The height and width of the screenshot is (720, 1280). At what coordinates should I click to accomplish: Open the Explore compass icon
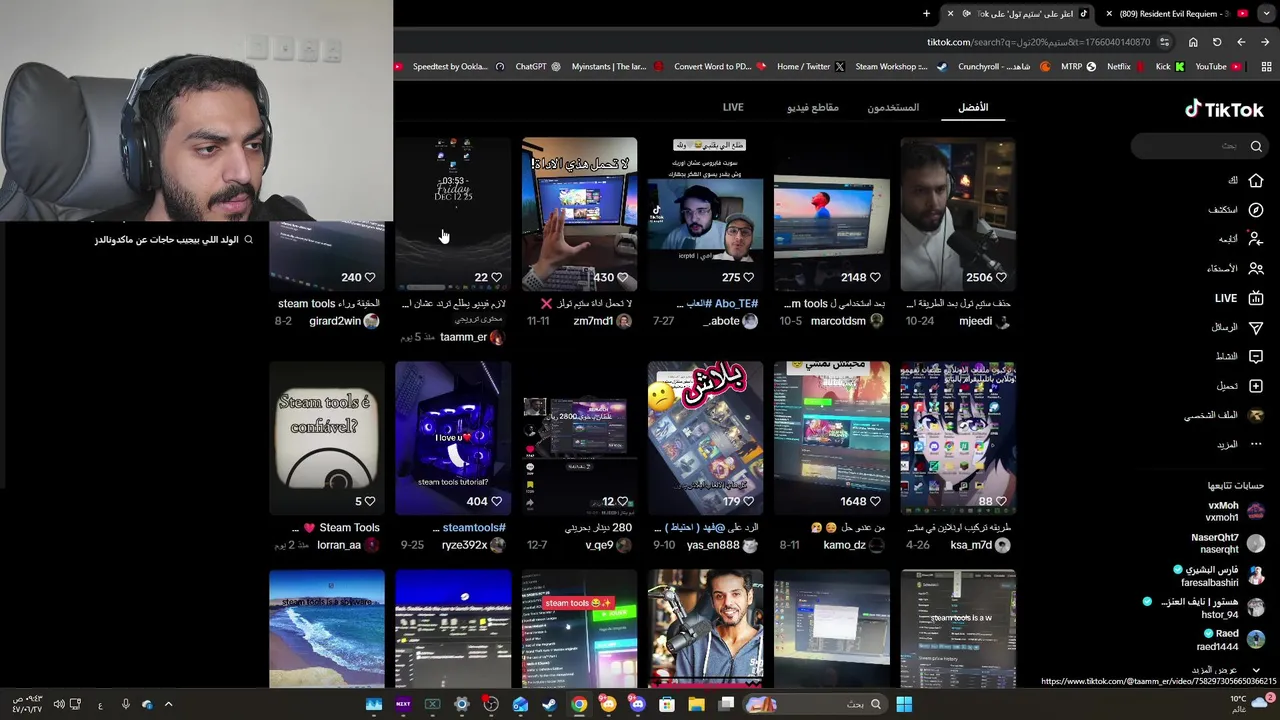point(1256,210)
